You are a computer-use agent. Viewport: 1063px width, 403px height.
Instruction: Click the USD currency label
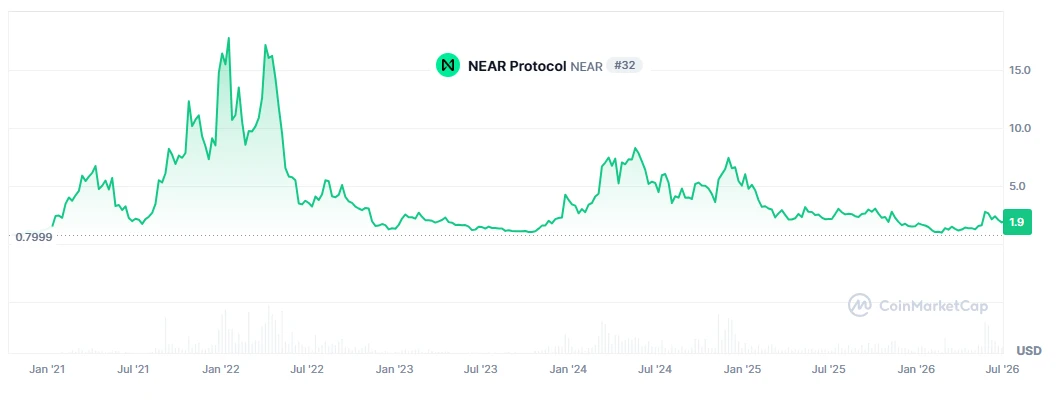[1028, 351]
